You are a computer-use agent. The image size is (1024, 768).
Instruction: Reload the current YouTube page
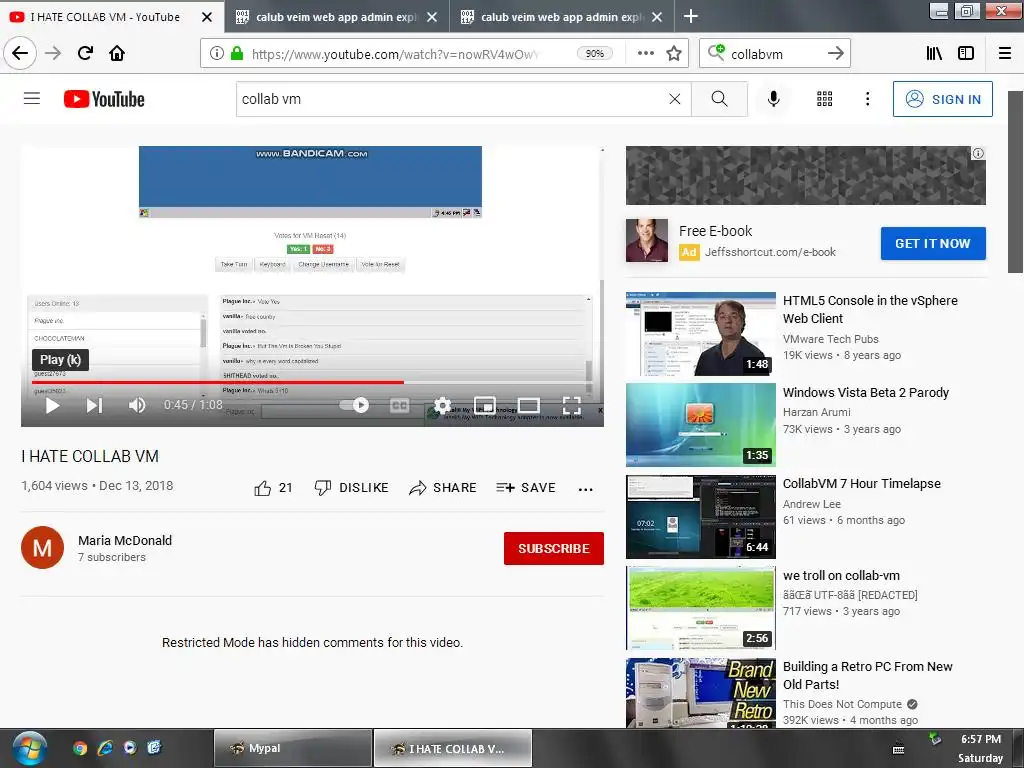pos(85,53)
